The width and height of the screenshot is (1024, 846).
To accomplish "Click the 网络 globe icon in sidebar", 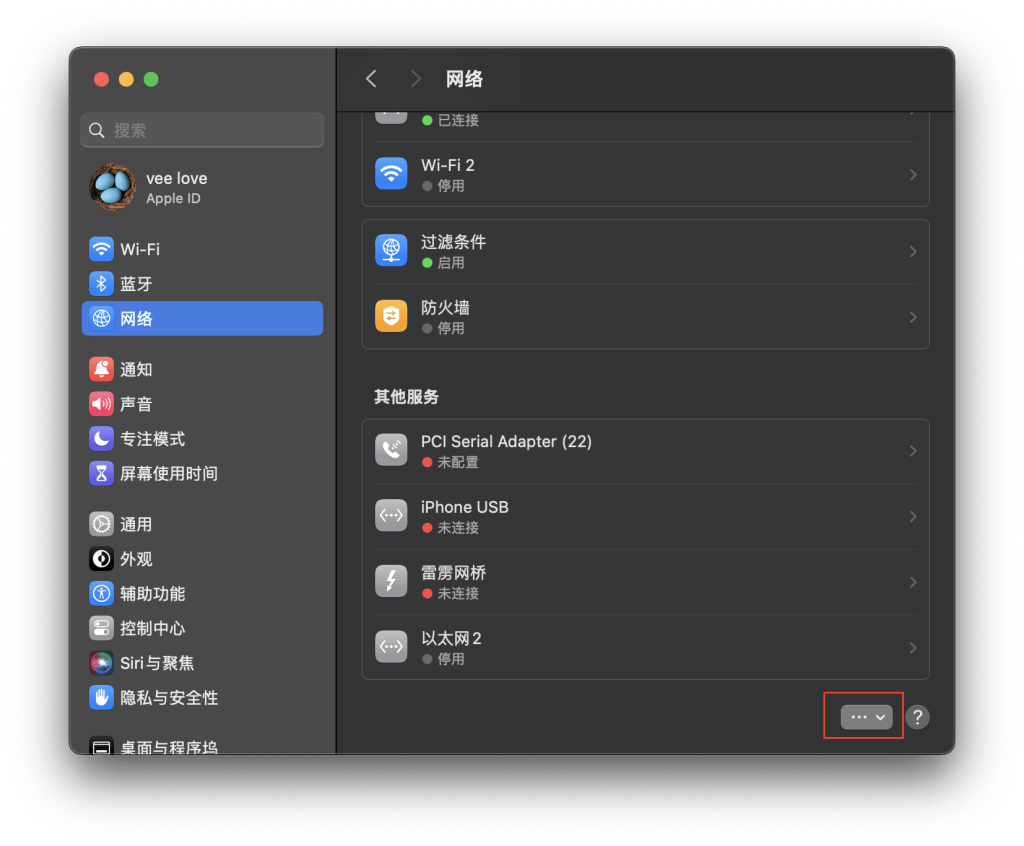I will tap(101, 318).
